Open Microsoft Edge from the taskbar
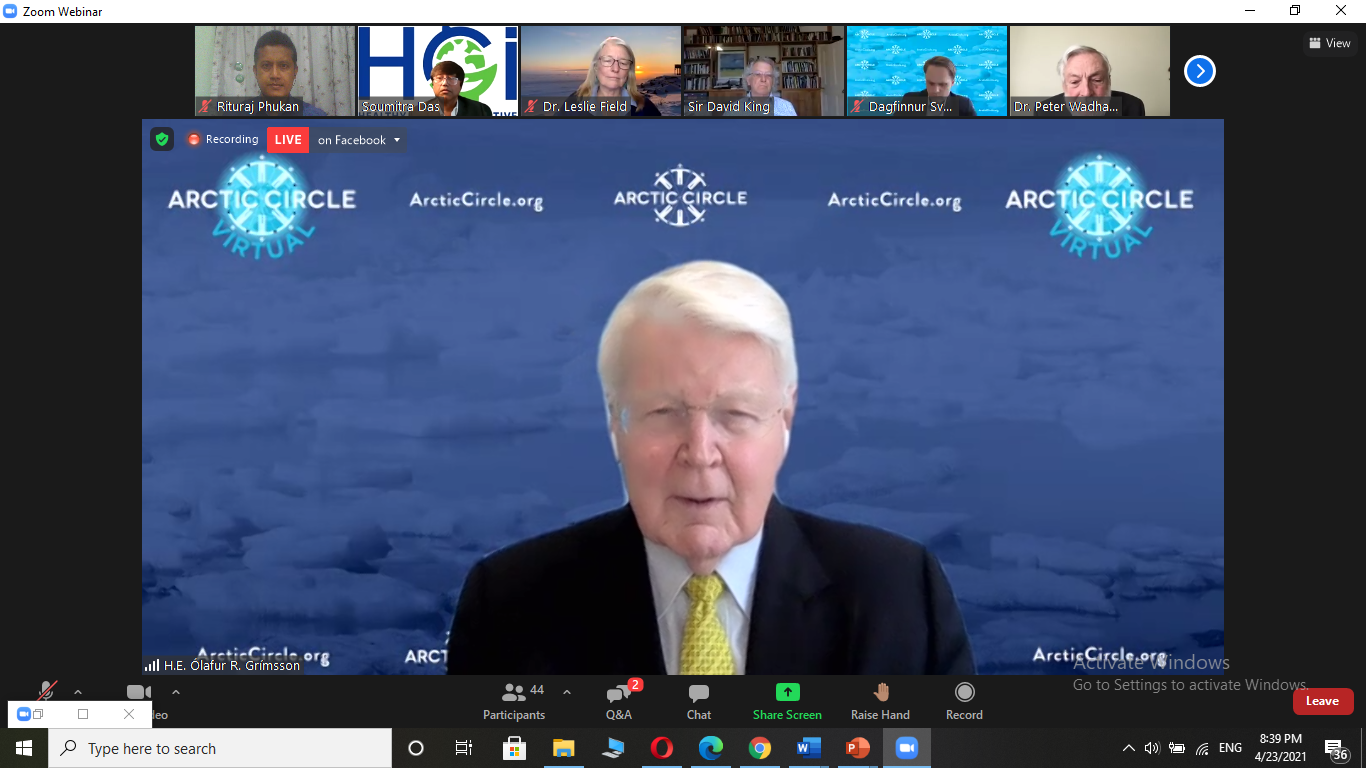Screen dimensions: 1366x768 tap(711, 748)
